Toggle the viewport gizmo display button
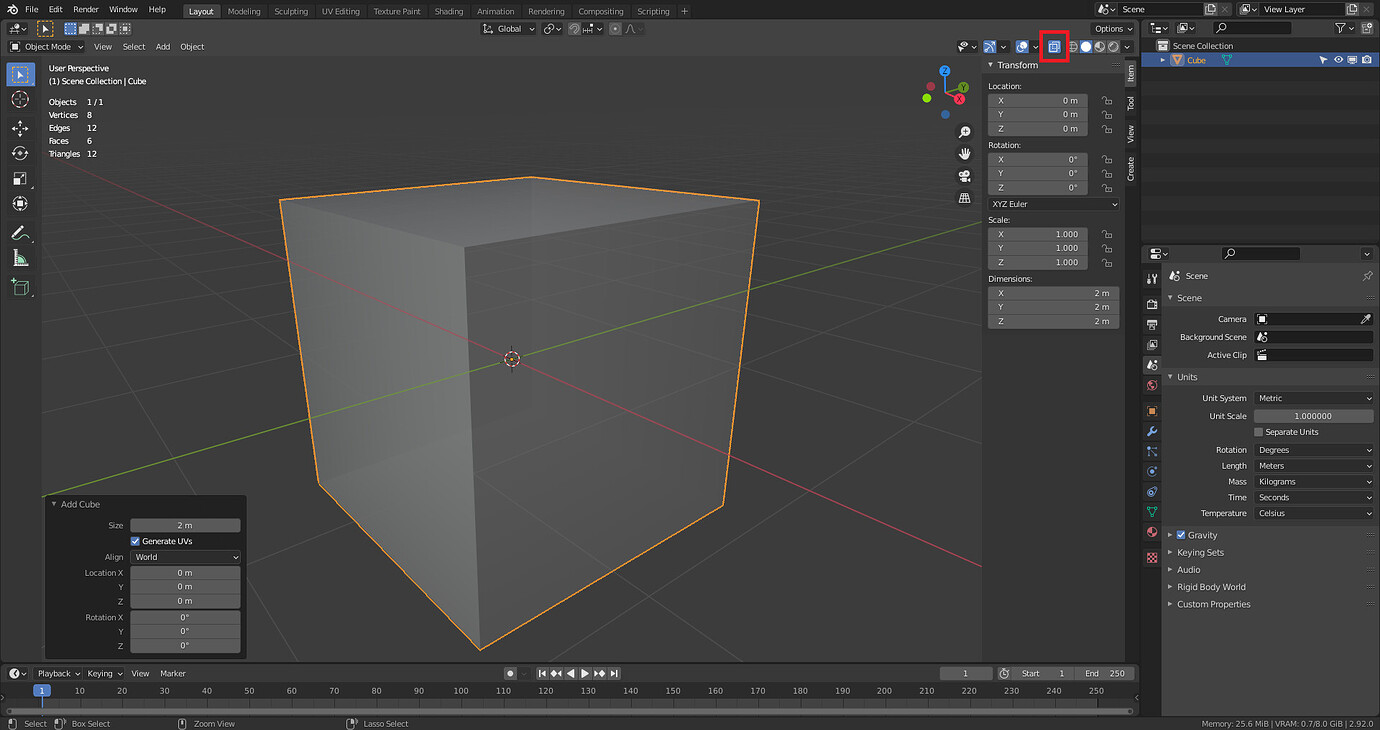Image resolution: width=1380 pixels, height=730 pixels. click(989, 47)
